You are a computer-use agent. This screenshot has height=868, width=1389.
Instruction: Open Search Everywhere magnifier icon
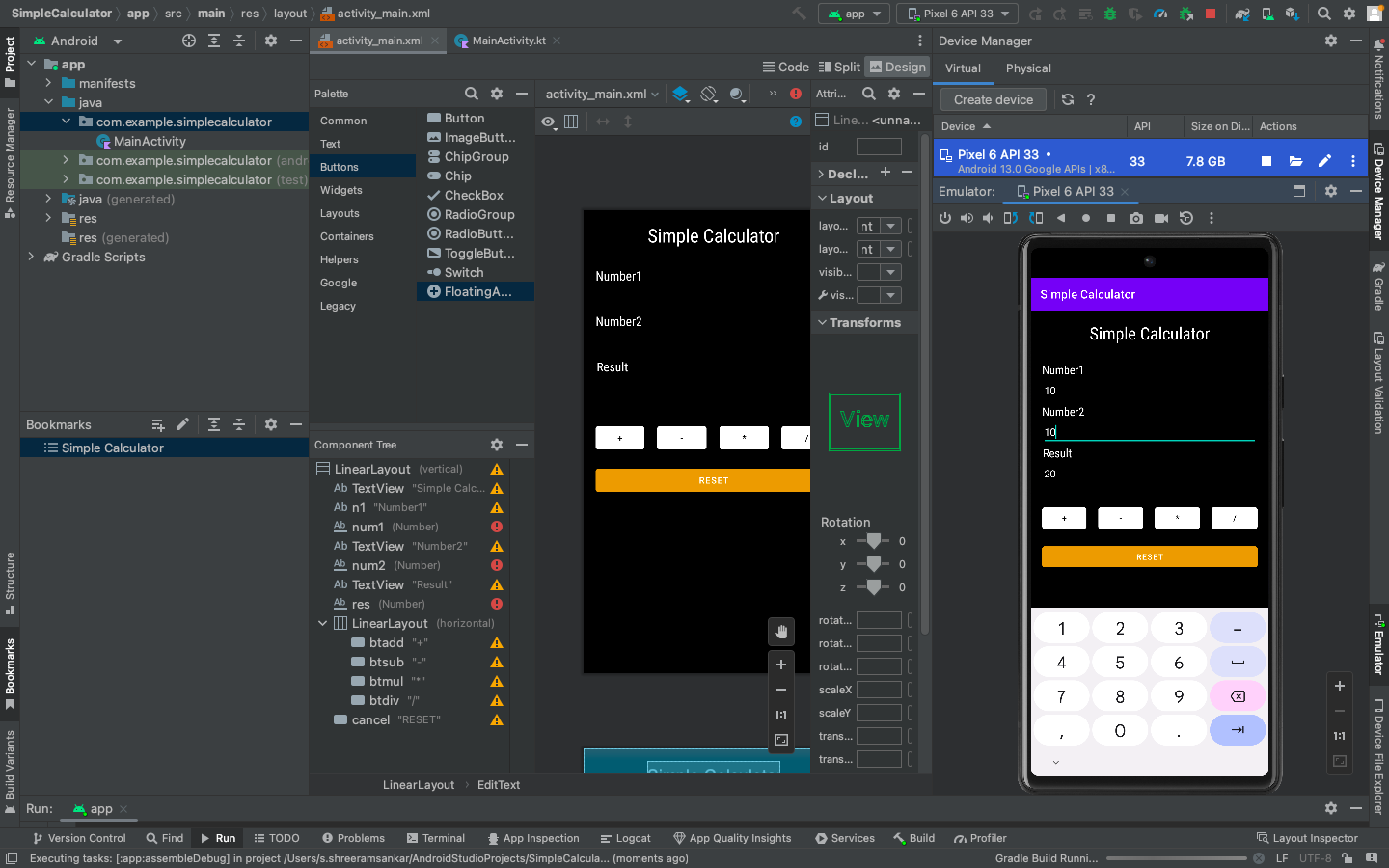(1324, 14)
